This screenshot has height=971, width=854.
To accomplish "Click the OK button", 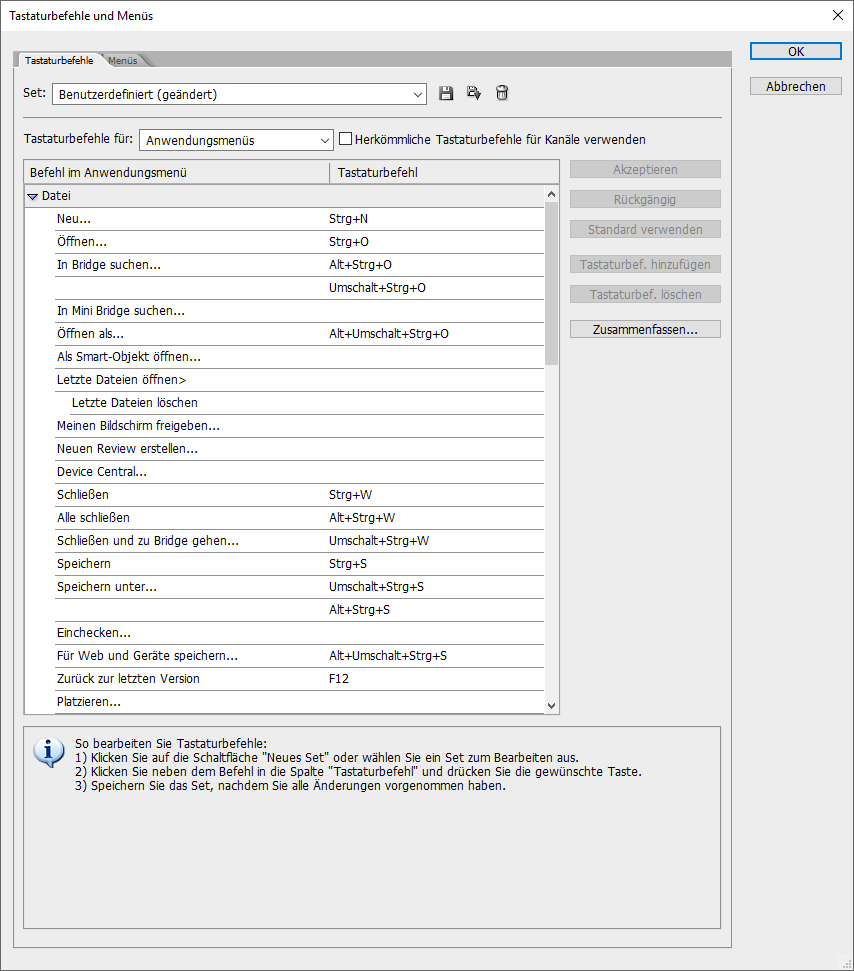I will 796,52.
